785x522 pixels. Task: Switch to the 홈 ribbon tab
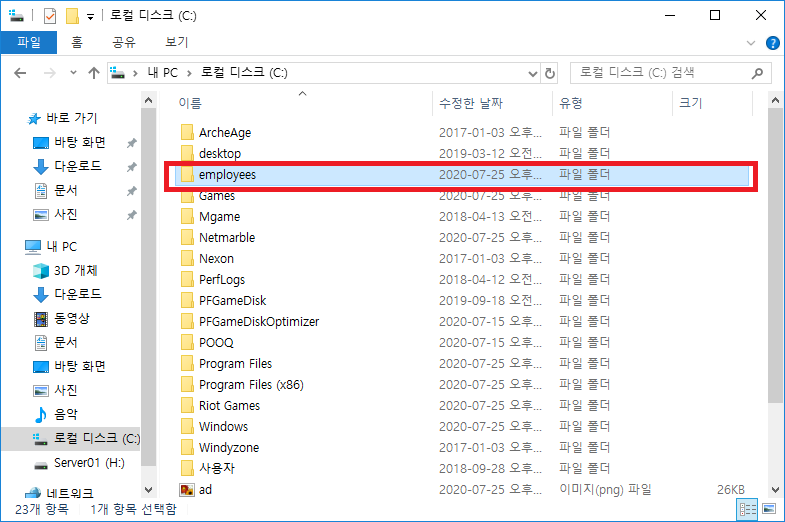(77, 42)
